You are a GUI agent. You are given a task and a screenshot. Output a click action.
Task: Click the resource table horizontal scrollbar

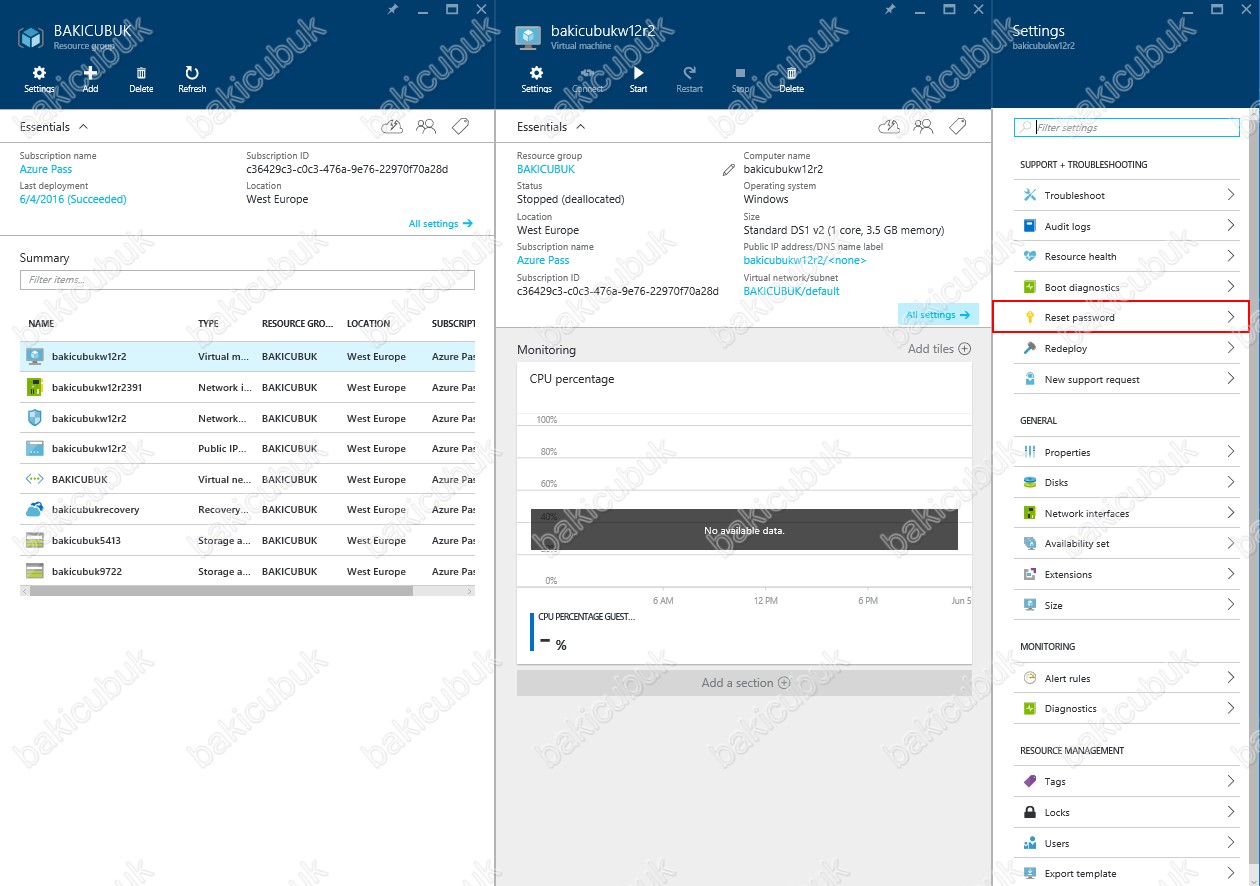(221, 591)
